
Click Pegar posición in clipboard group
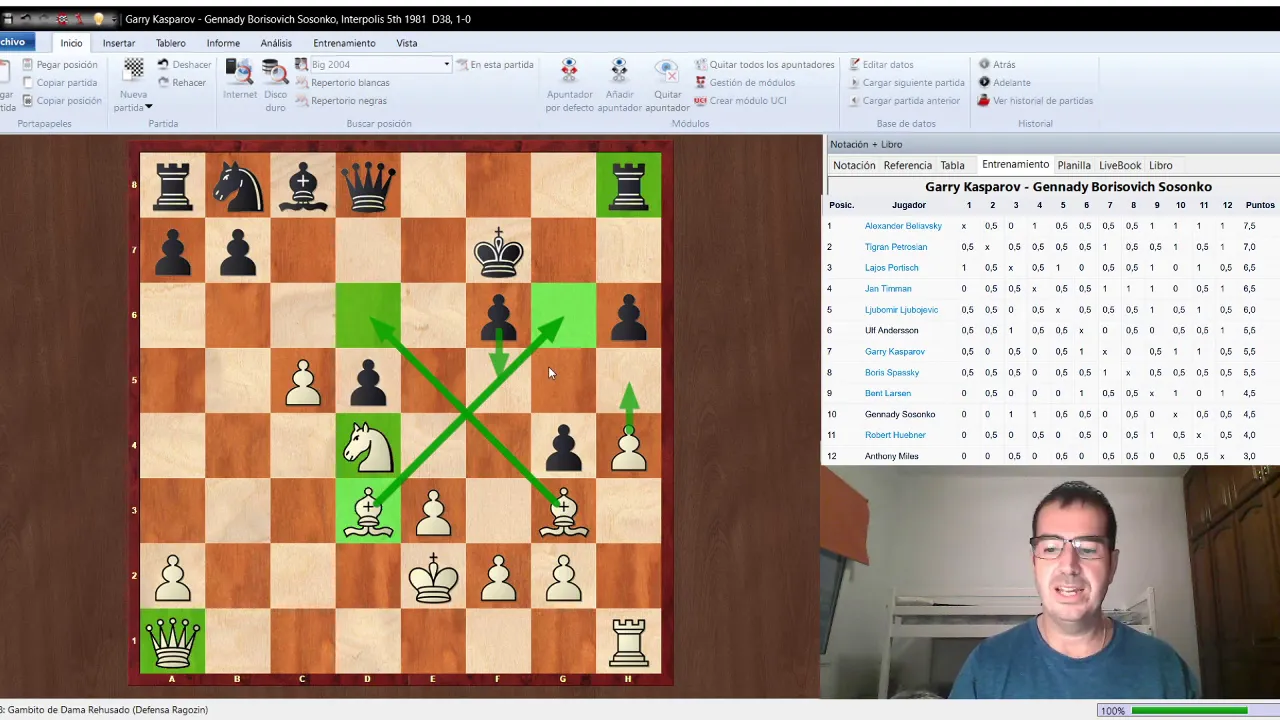click(60, 64)
